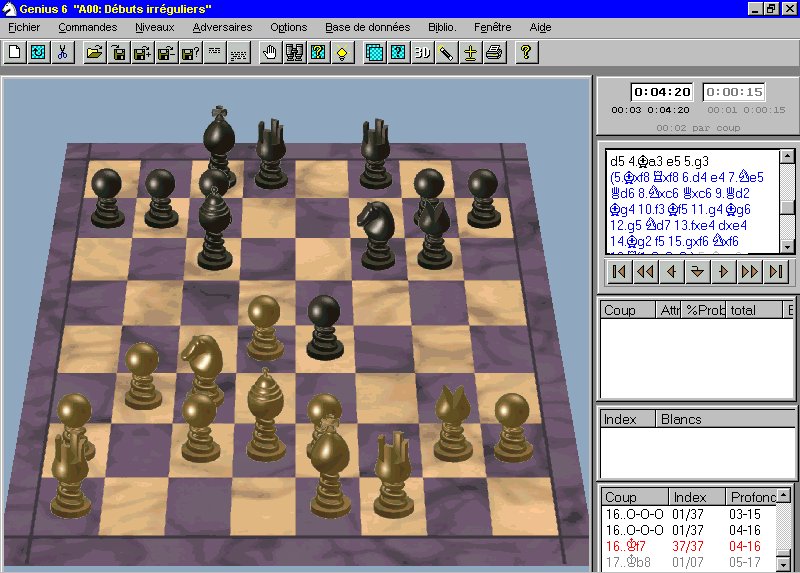The image size is (800, 573).
Task: Click the 0:00:15 black clock display
Action: pyautogui.click(x=734, y=92)
